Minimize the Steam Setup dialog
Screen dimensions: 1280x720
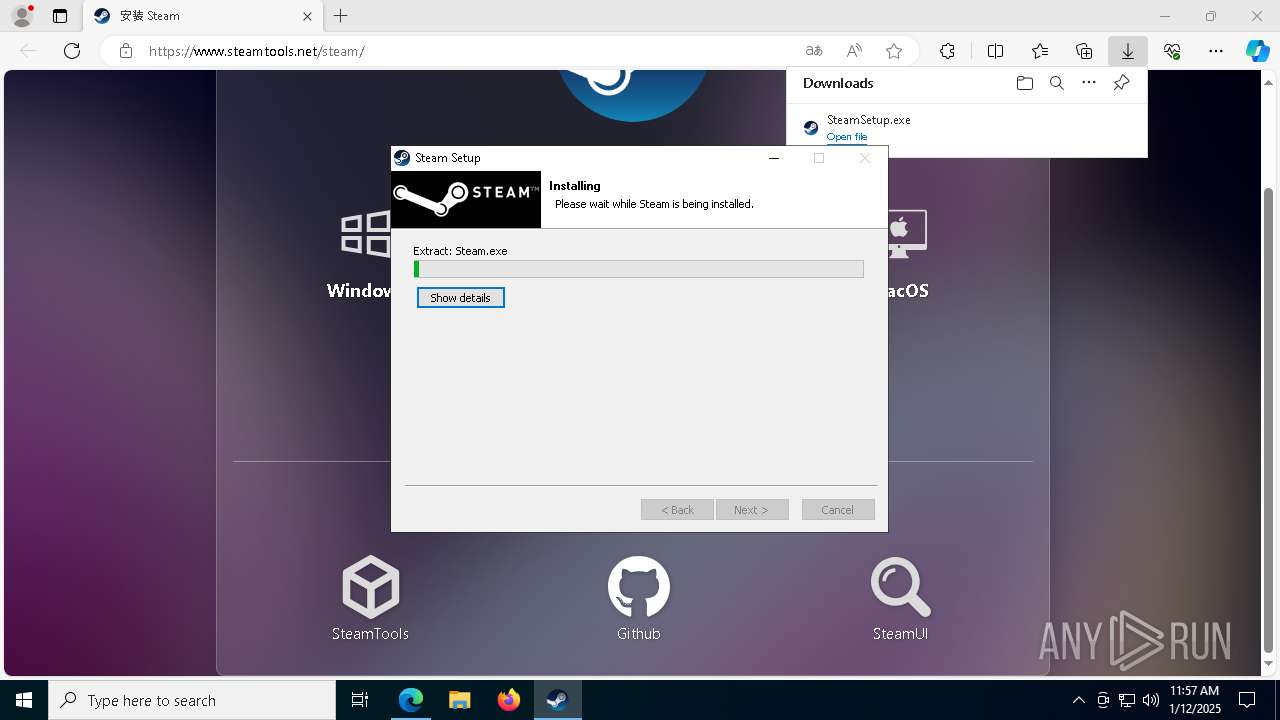(x=774, y=158)
